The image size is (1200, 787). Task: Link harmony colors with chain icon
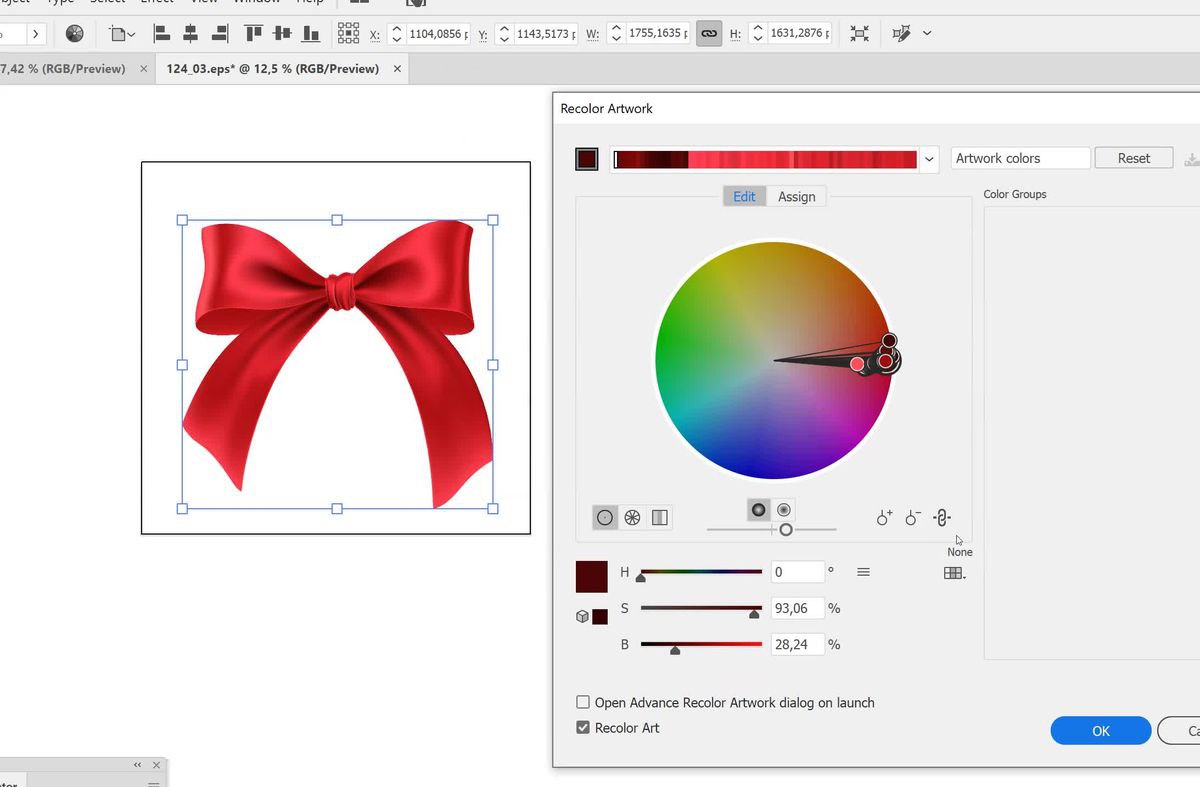point(941,517)
